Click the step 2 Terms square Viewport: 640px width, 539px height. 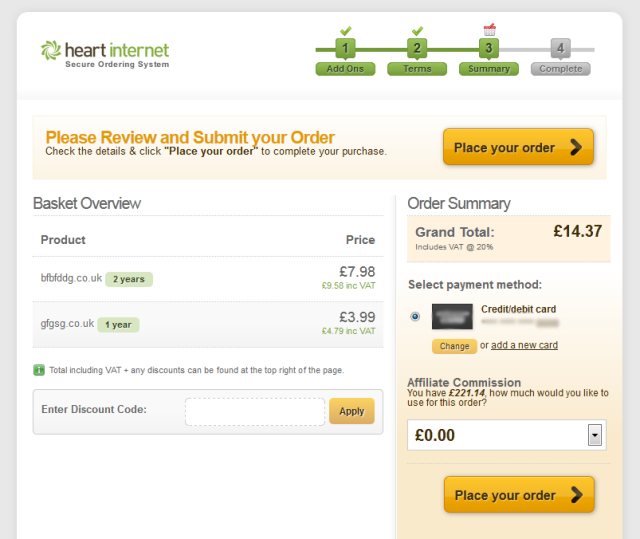[x=417, y=48]
